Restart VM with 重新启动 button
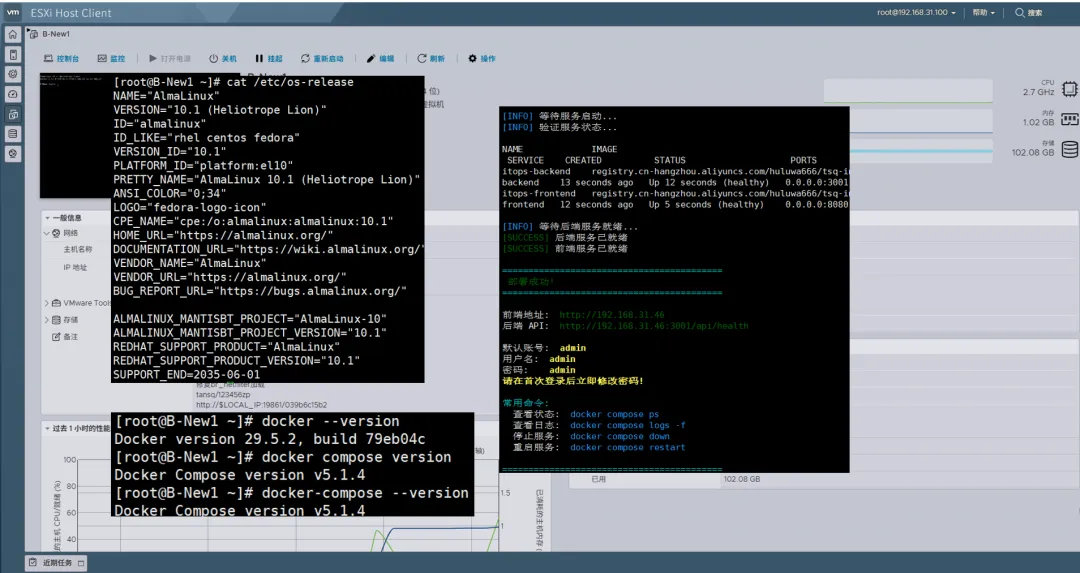Image resolution: width=1080 pixels, height=573 pixels. tap(322, 59)
